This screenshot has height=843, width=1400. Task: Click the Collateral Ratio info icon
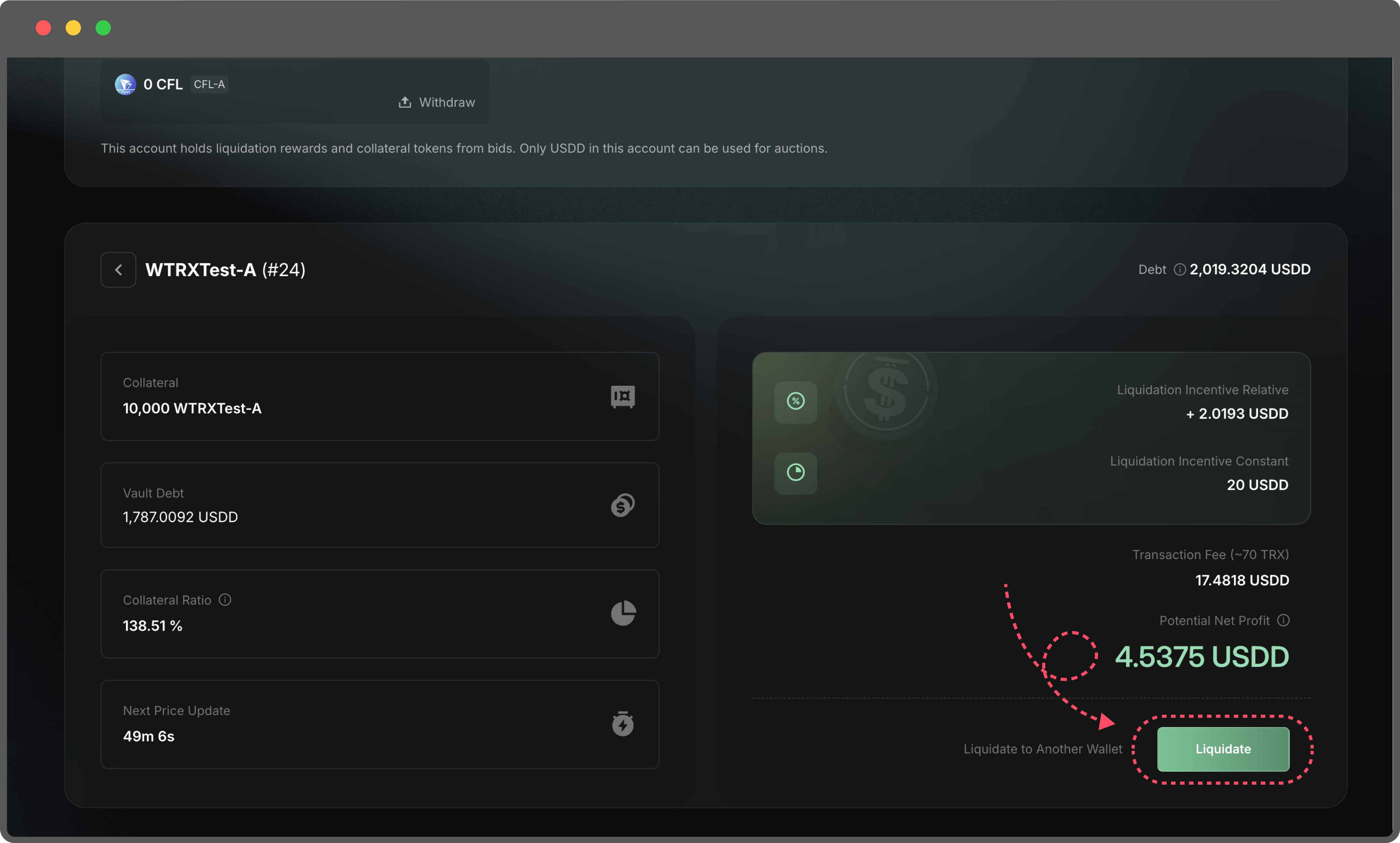click(x=225, y=600)
